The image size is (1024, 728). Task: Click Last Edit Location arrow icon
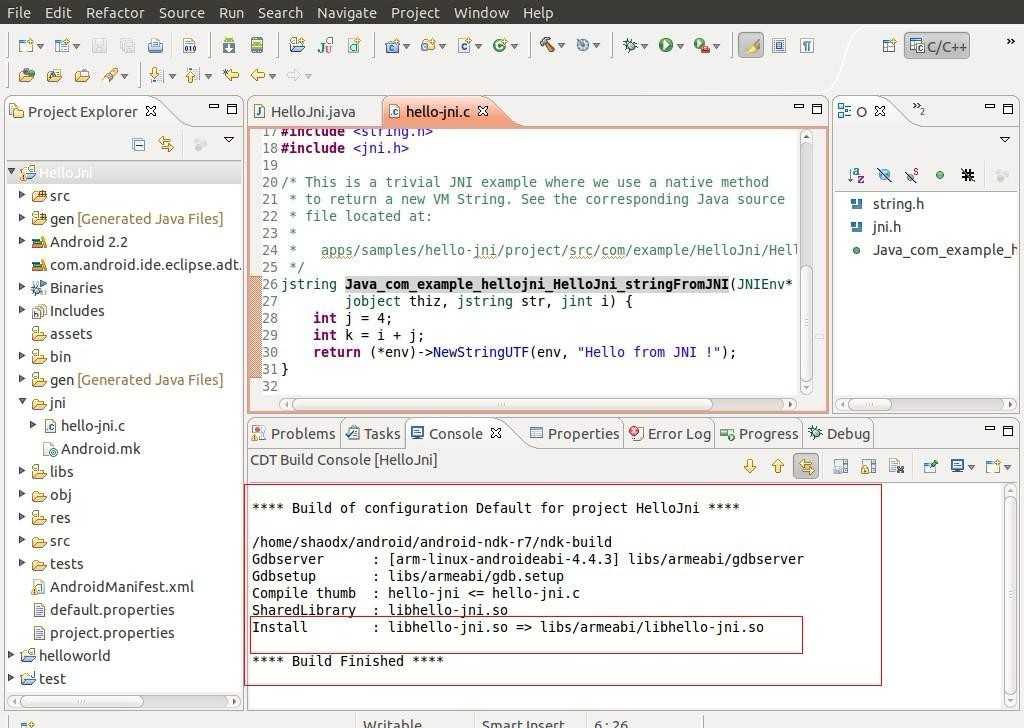[231, 75]
